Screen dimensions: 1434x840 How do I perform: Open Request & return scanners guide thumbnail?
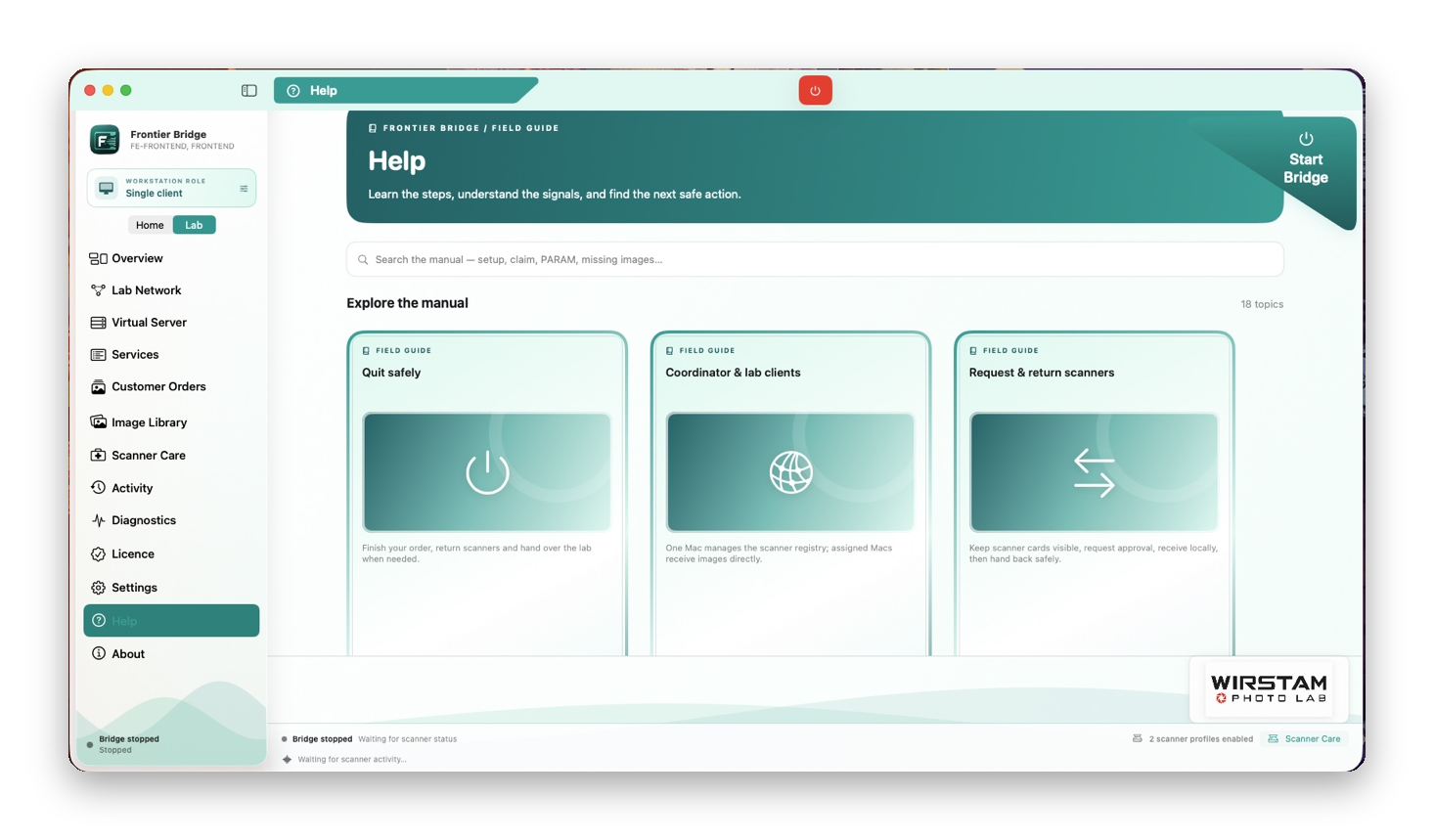tap(1094, 472)
